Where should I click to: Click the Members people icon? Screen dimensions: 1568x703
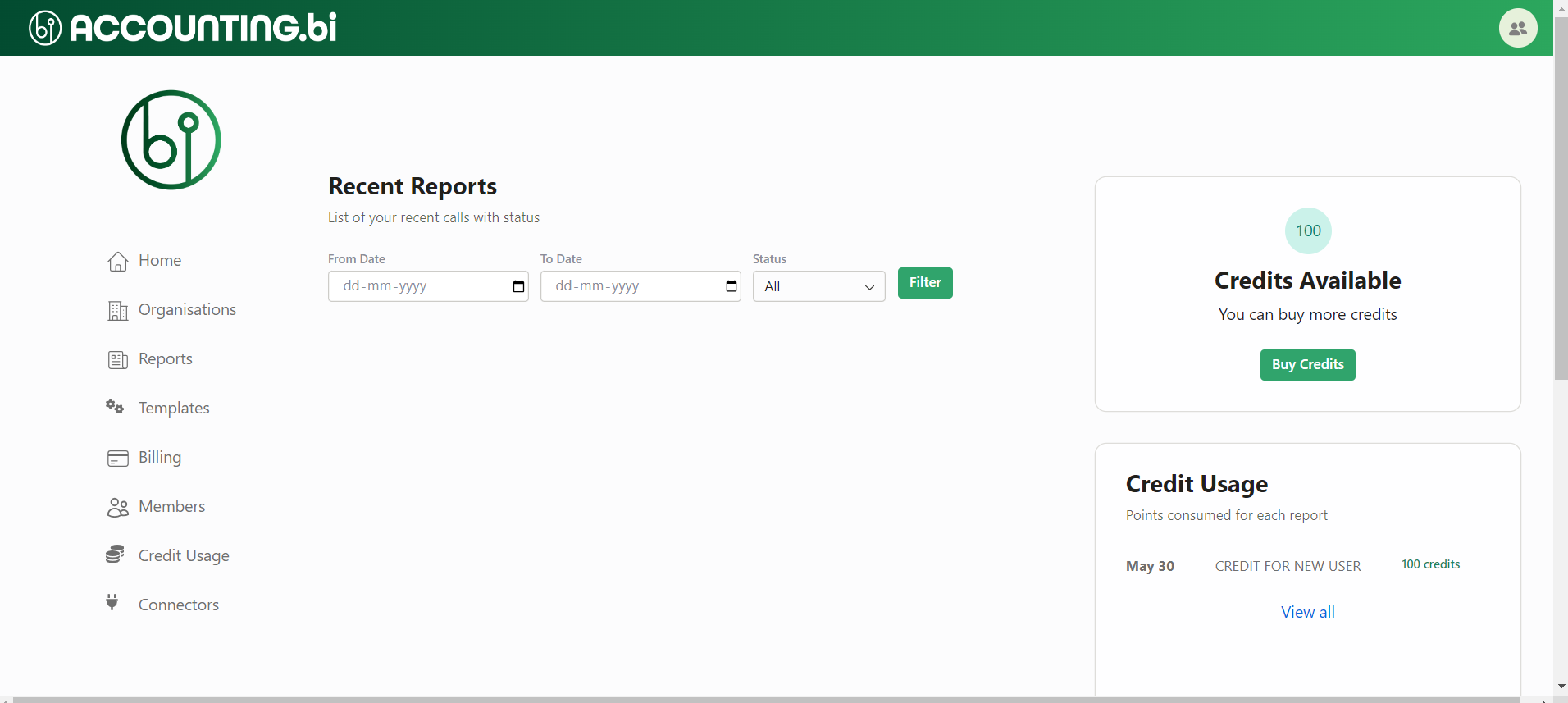(118, 507)
